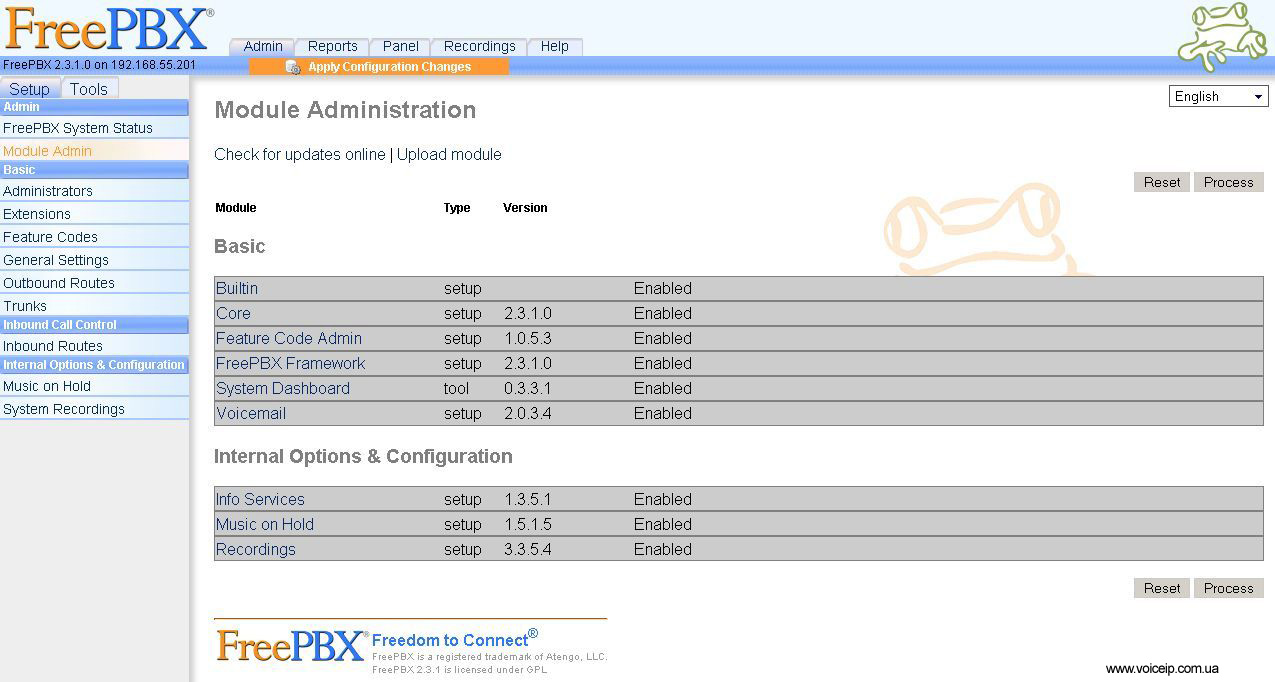The height and width of the screenshot is (682, 1275).
Task: Click Enabled status in Builtin row
Action: pyautogui.click(x=663, y=288)
